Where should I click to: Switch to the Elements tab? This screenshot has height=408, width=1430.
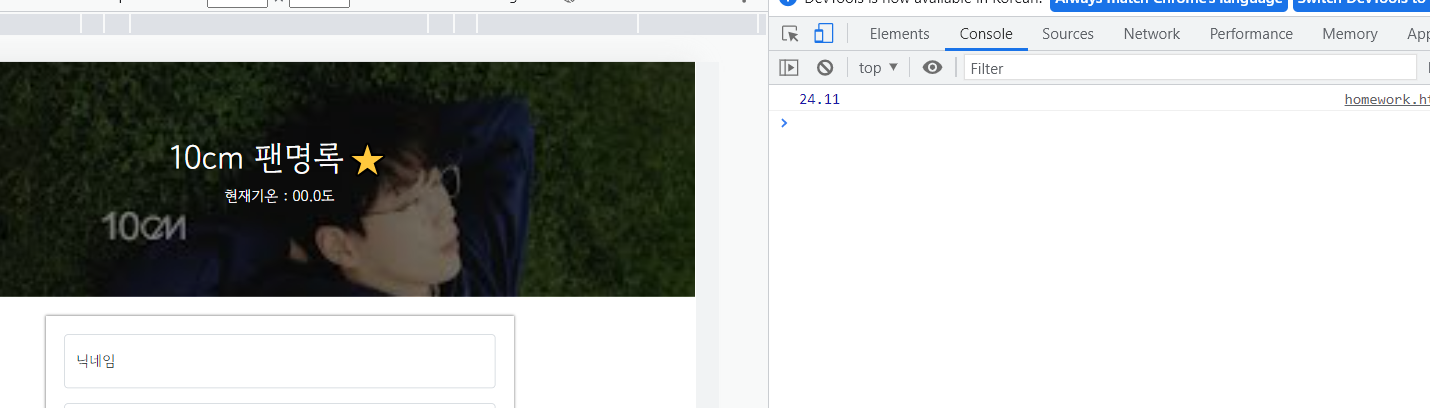point(899,34)
